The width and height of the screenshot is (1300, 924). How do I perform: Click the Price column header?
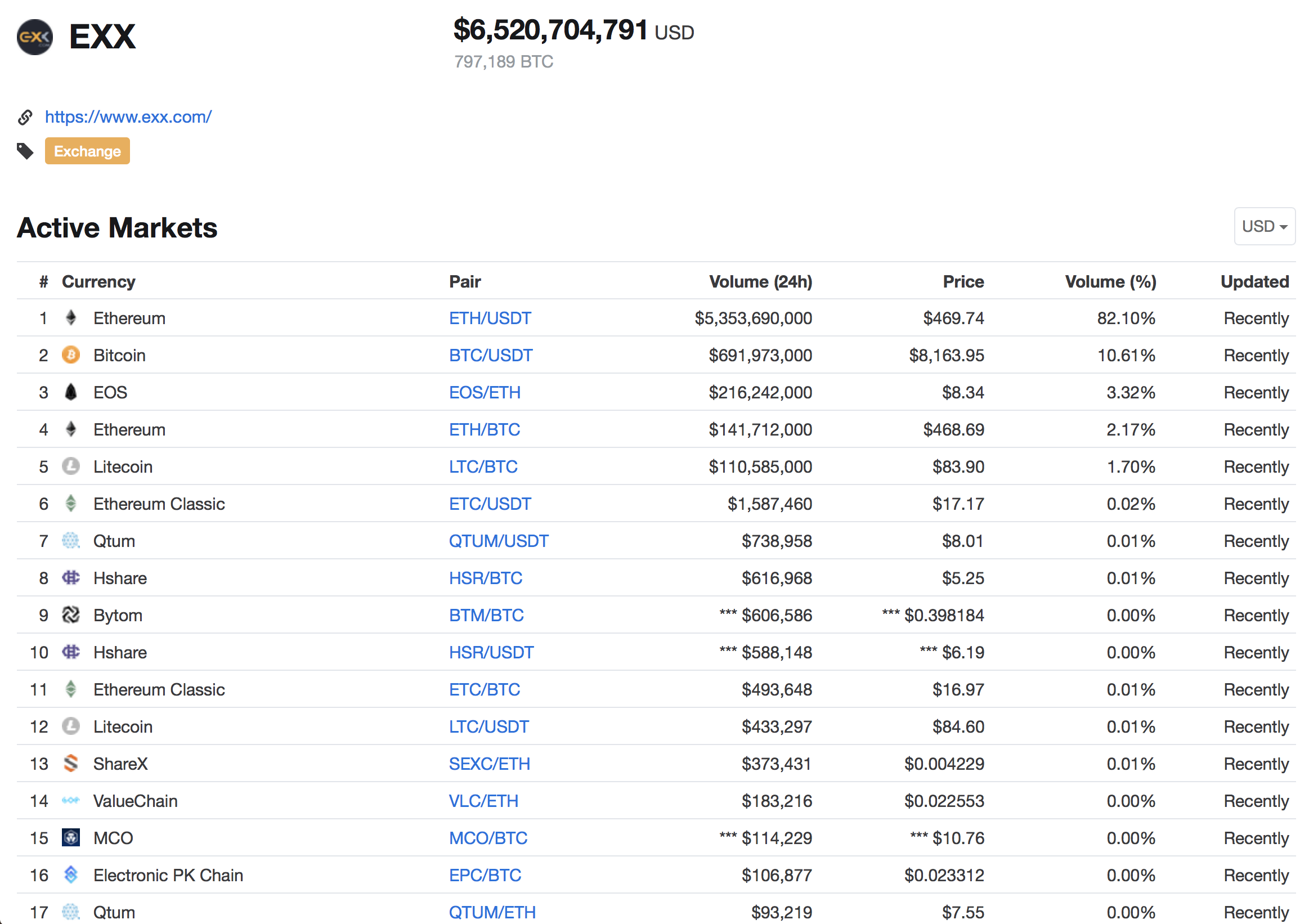[x=964, y=281]
